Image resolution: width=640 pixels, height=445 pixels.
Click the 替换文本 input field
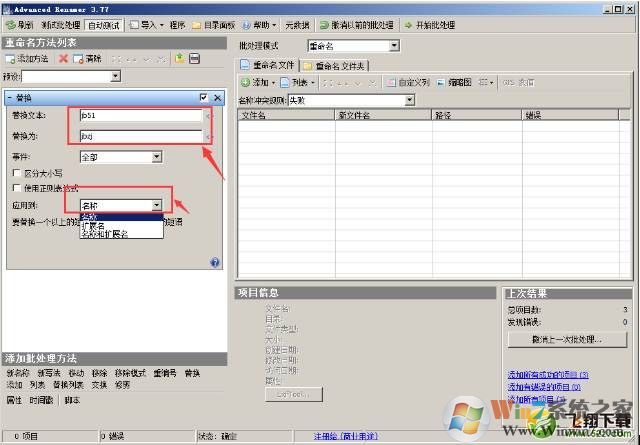tap(141, 116)
